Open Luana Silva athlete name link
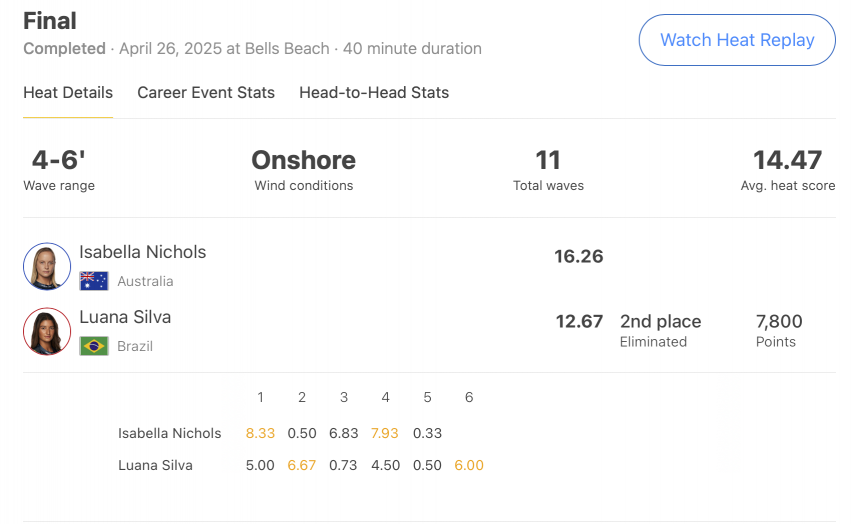Screen dimensions: 856x524 [125, 317]
